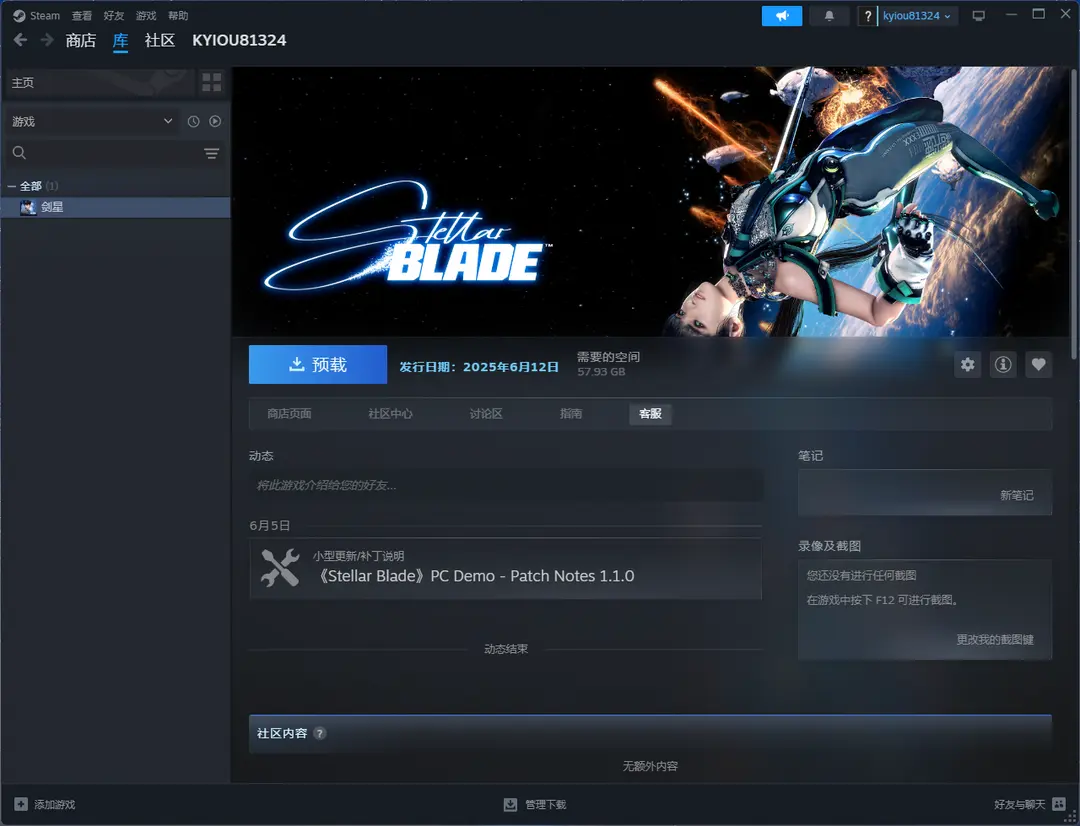This screenshot has width=1080, height=826.
Task: Go to the 商店 tab
Action: click(x=81, y=41)
